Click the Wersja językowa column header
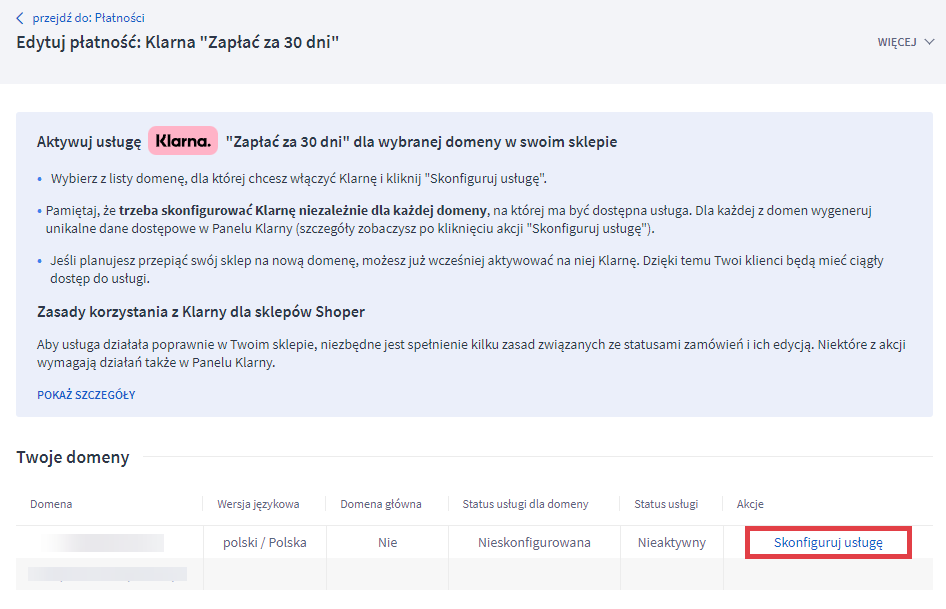The image size is (946, 609). click(x=258, y=504)
